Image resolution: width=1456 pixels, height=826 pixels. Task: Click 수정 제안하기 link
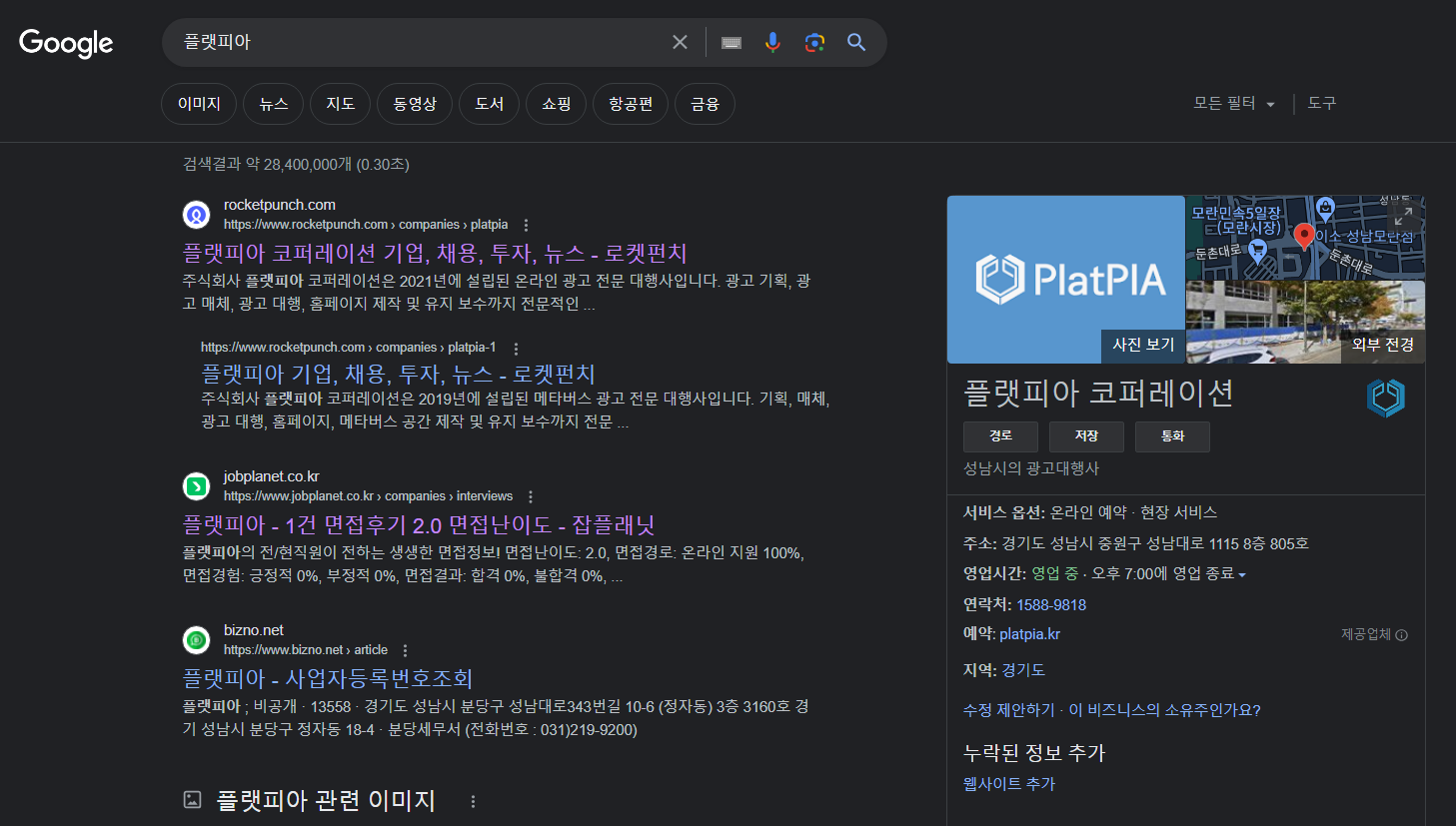(1008, 710)
